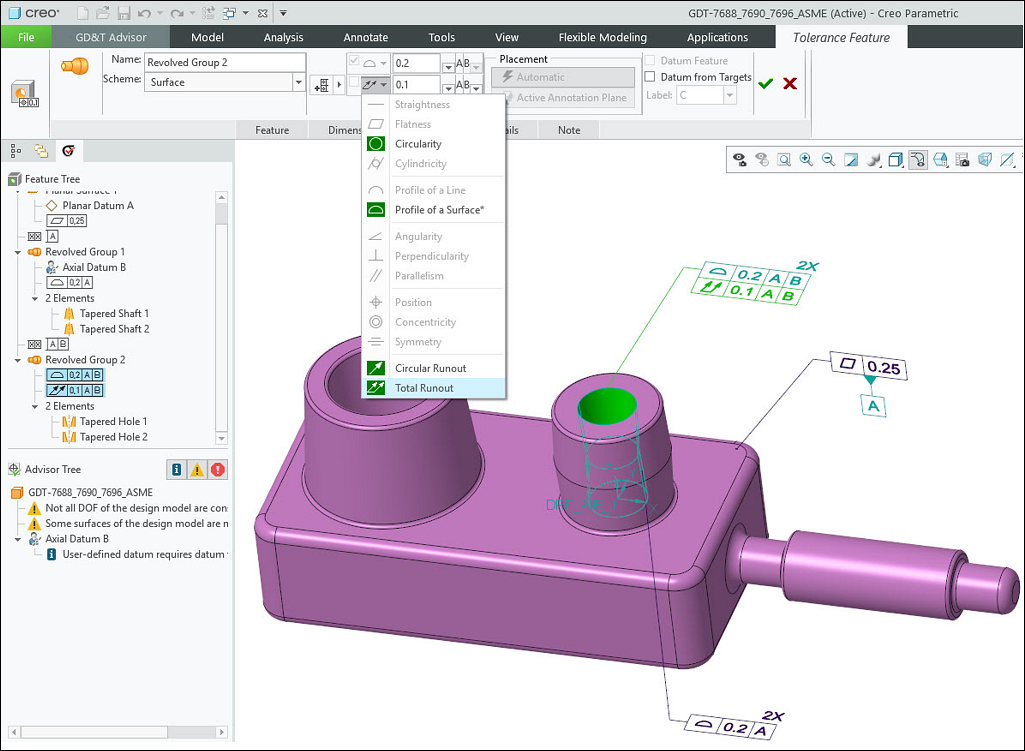Image resolution: width=1025 pixels, height=751 pixels.
Task: Open the tolerance type dropdown on the 0.1 row
Action: pos(383,84)
